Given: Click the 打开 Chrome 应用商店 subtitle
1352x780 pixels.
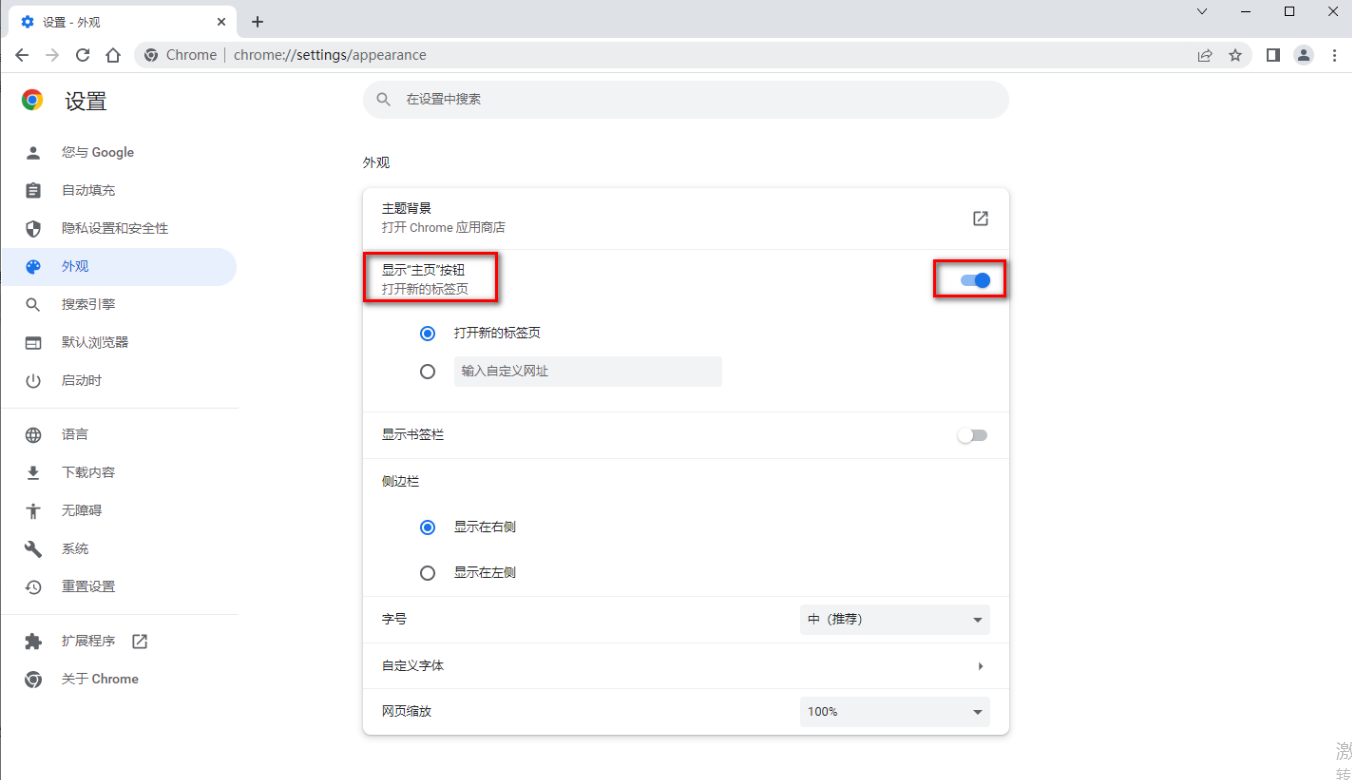Looking at the screenshot, I should [x=443, y=227].
